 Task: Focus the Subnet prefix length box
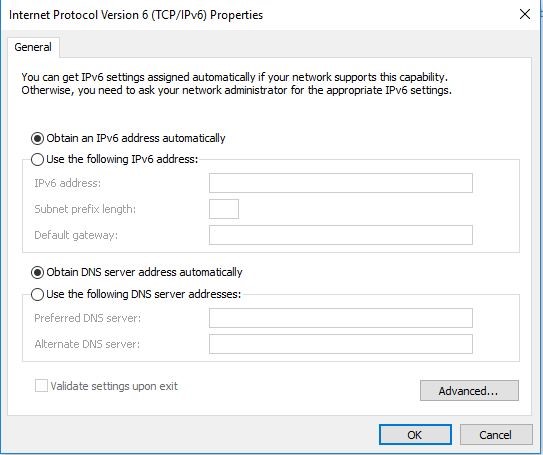224,209
